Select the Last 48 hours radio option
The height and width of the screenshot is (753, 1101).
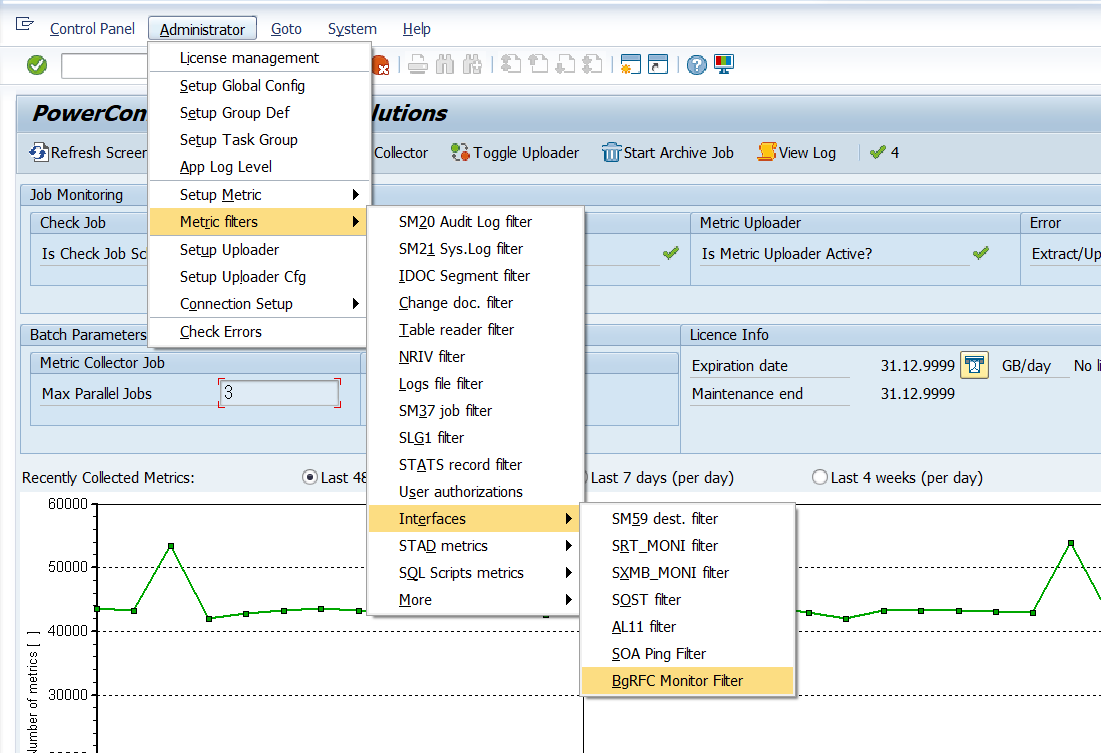tap(310, 478)
